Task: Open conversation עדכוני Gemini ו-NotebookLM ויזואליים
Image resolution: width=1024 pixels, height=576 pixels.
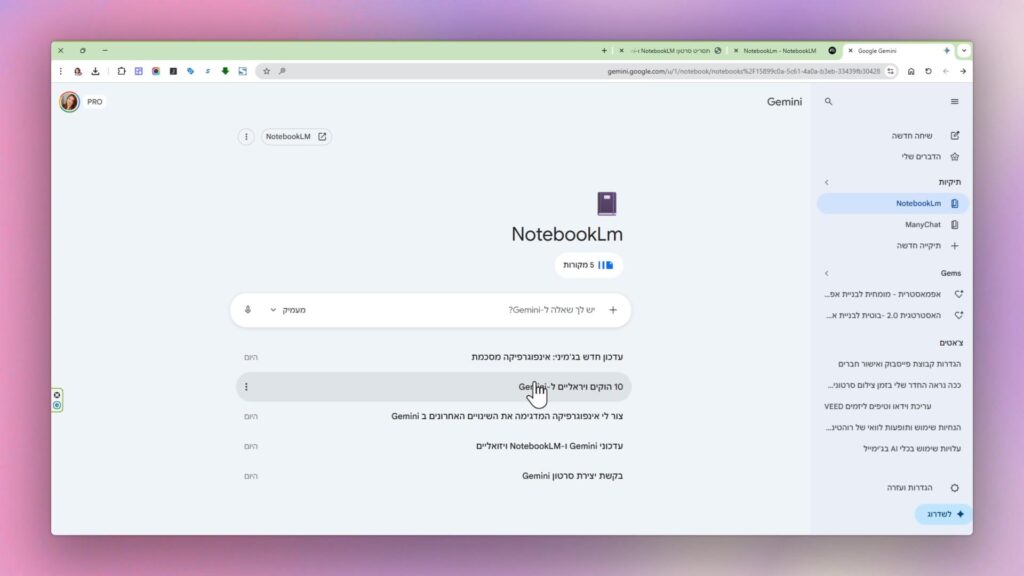Action: tap(433, 446)
